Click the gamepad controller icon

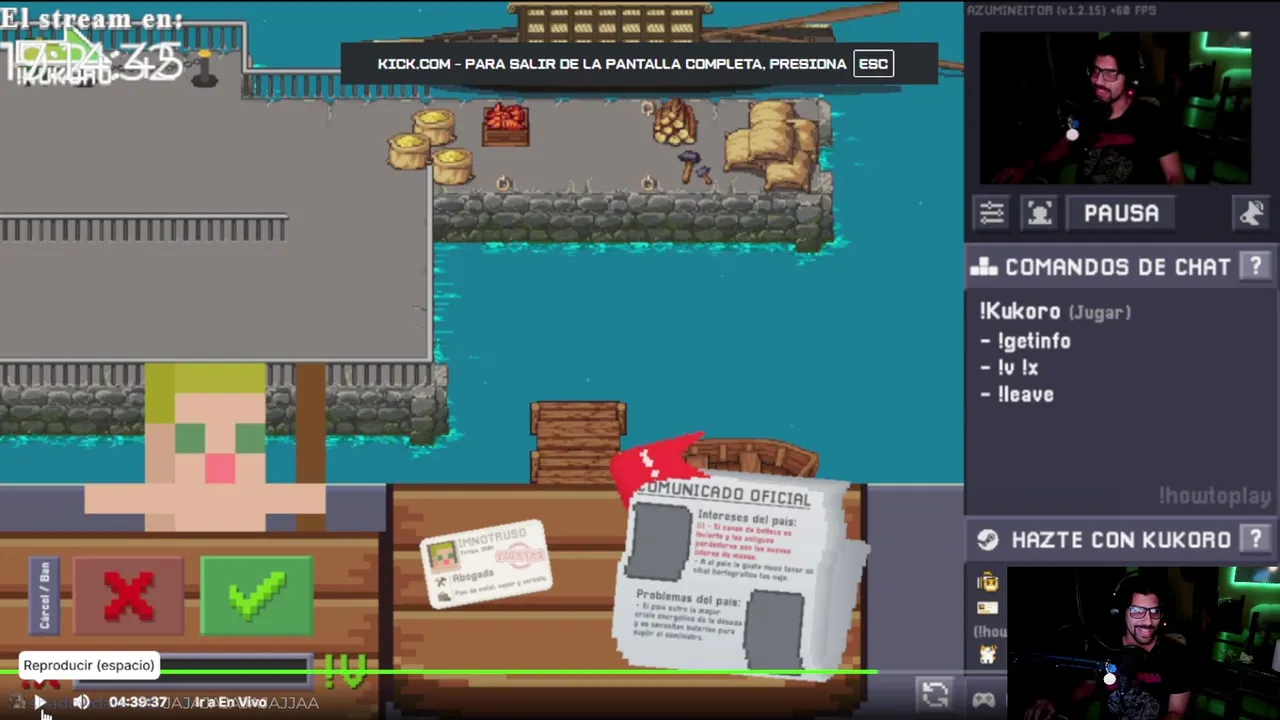tap(984, 699)
